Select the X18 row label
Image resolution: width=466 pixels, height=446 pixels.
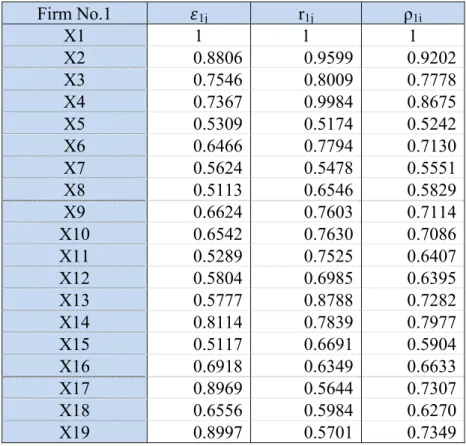[x=74, y=410]
